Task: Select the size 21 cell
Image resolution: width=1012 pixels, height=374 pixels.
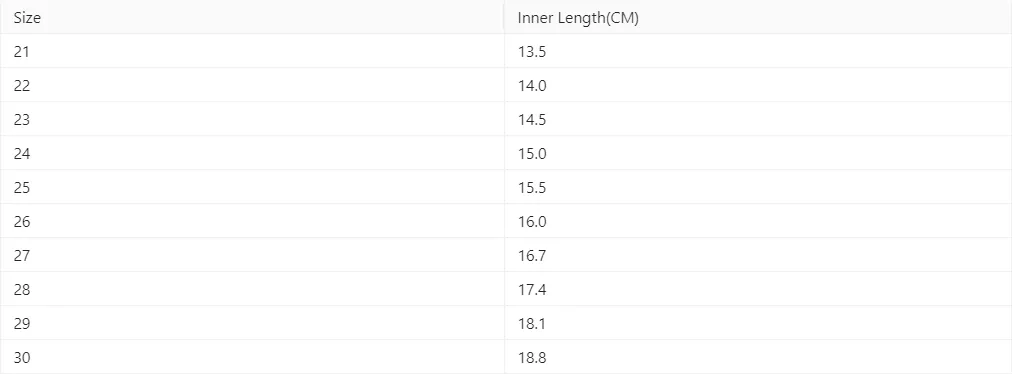Action: click(x=252, y=51)
